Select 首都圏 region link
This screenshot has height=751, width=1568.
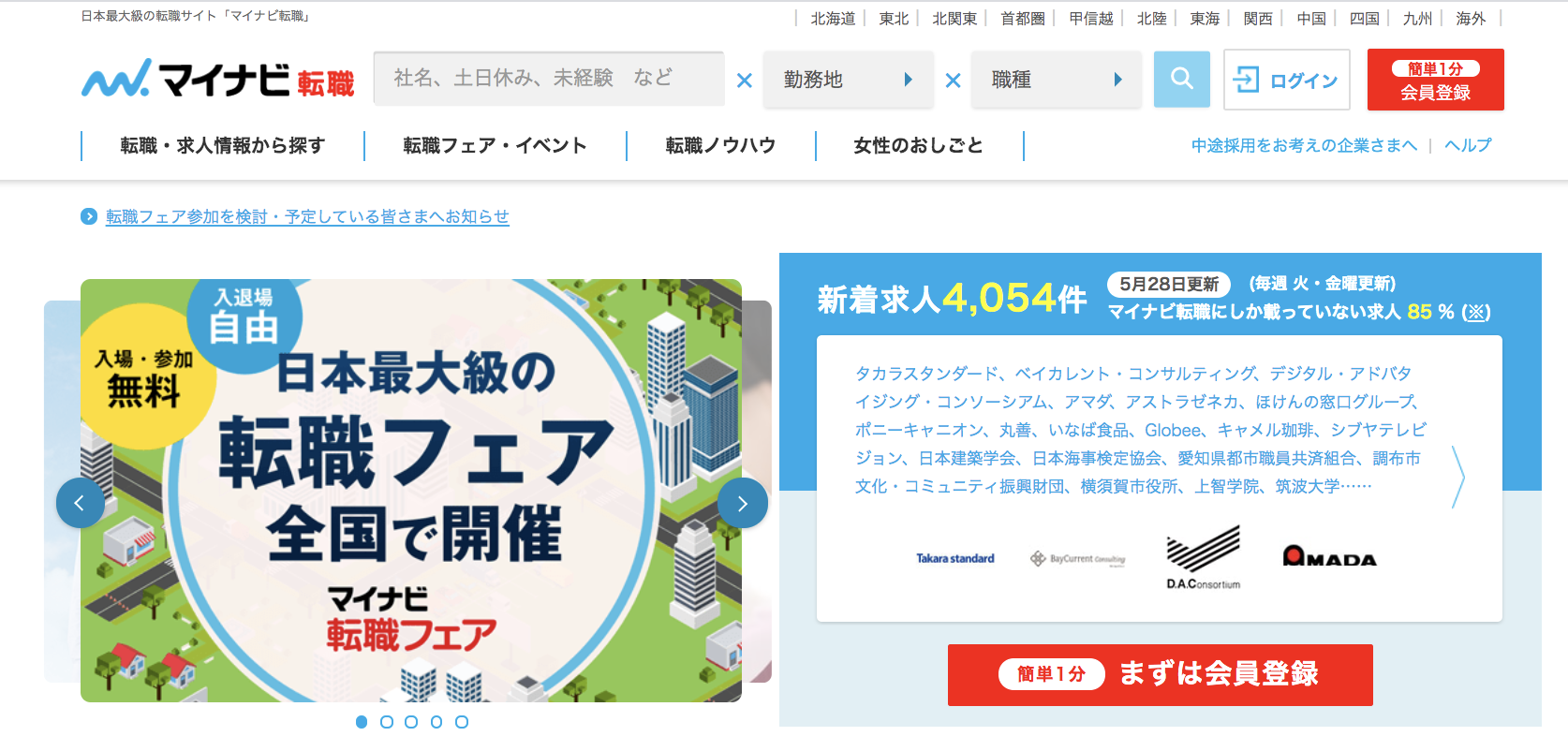[1023, 19]
